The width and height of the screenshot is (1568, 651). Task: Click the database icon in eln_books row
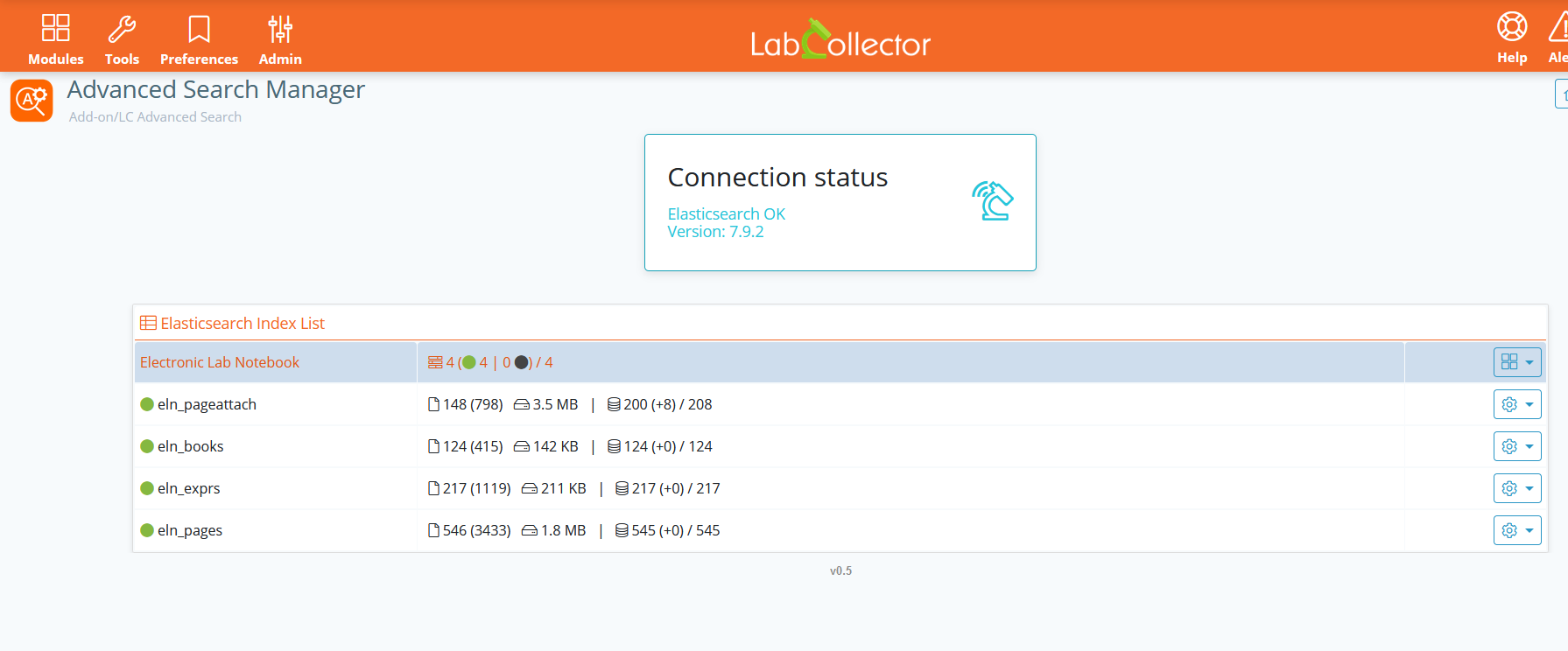[614, 446]
